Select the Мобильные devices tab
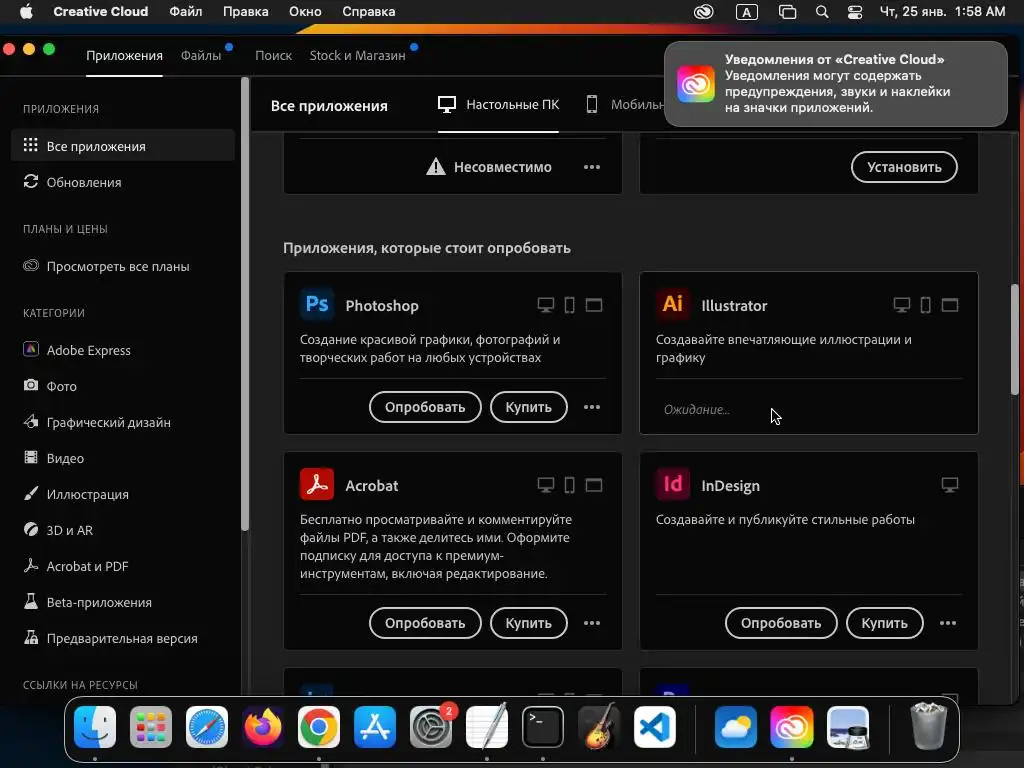Viewport: 1024px width, 768px height. tap(624, 104)
